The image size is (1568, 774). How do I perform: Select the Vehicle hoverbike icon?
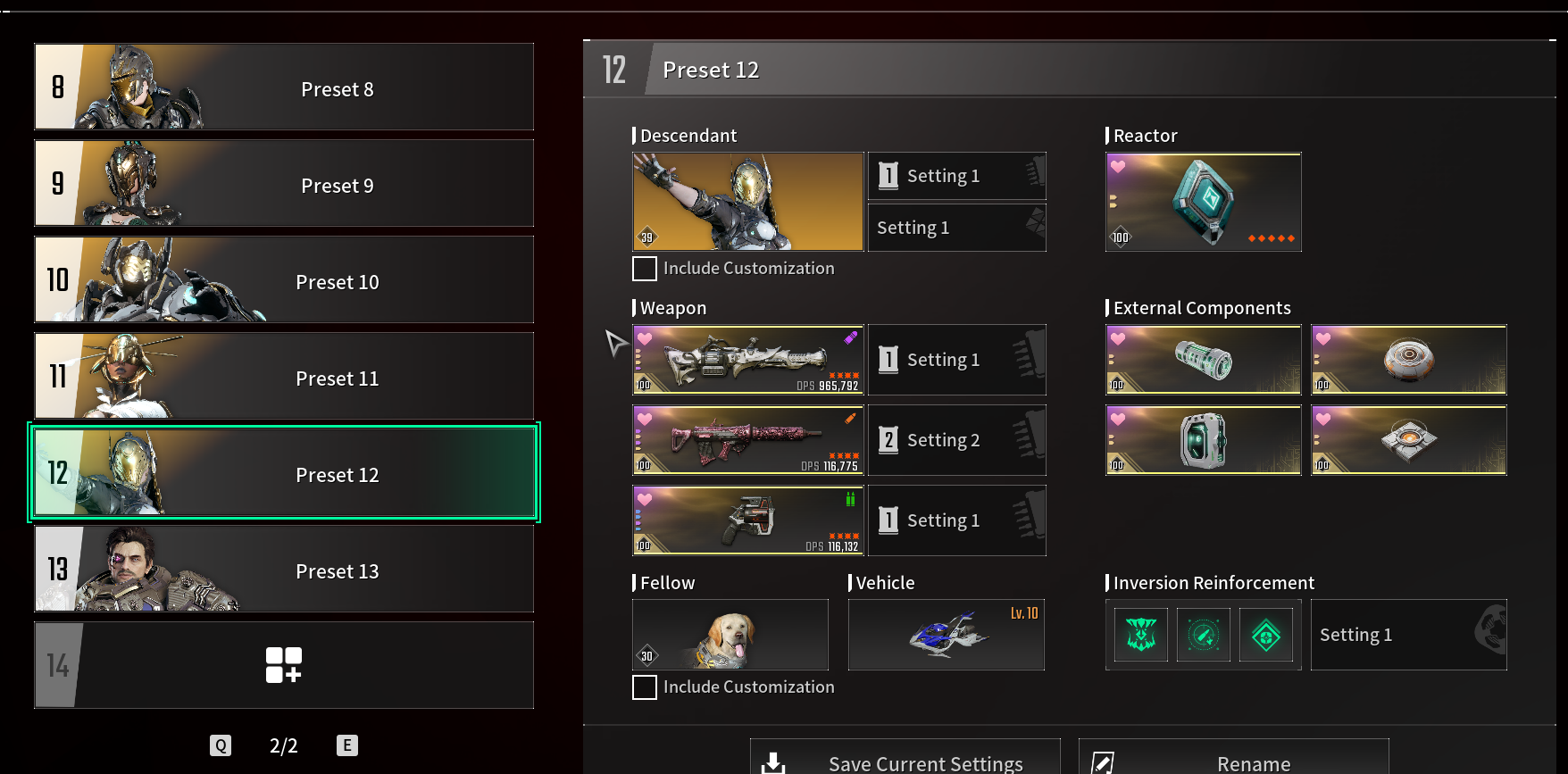point(946,635)
